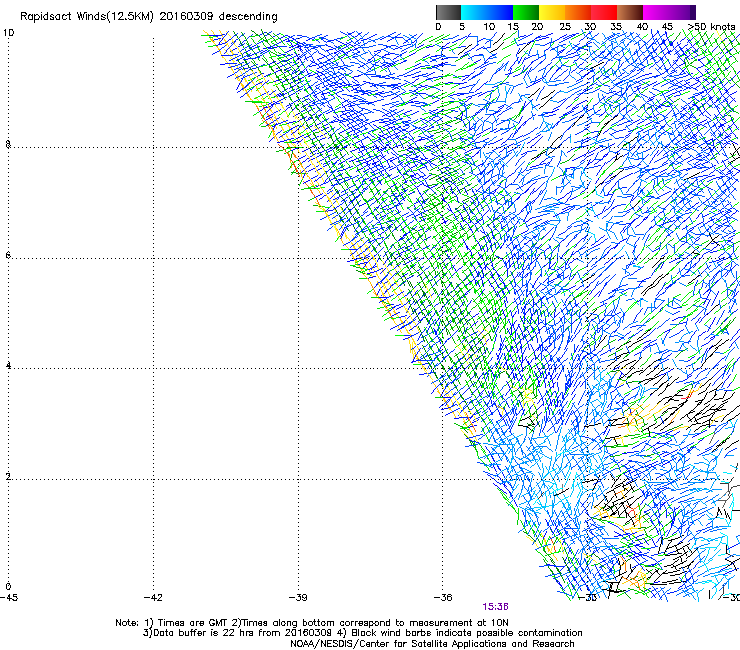Click the cyan 5-10 knots legend segment
This screenshot has width=740, height=650.
(x=474, y=12)
